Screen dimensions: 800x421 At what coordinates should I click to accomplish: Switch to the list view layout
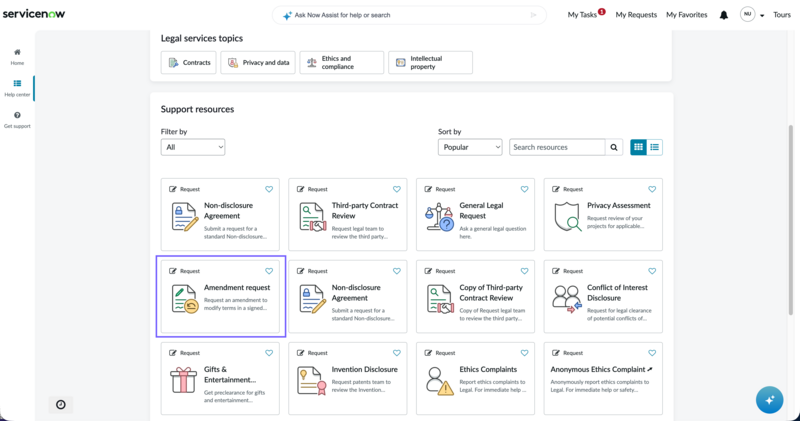(x=655, y=147)
